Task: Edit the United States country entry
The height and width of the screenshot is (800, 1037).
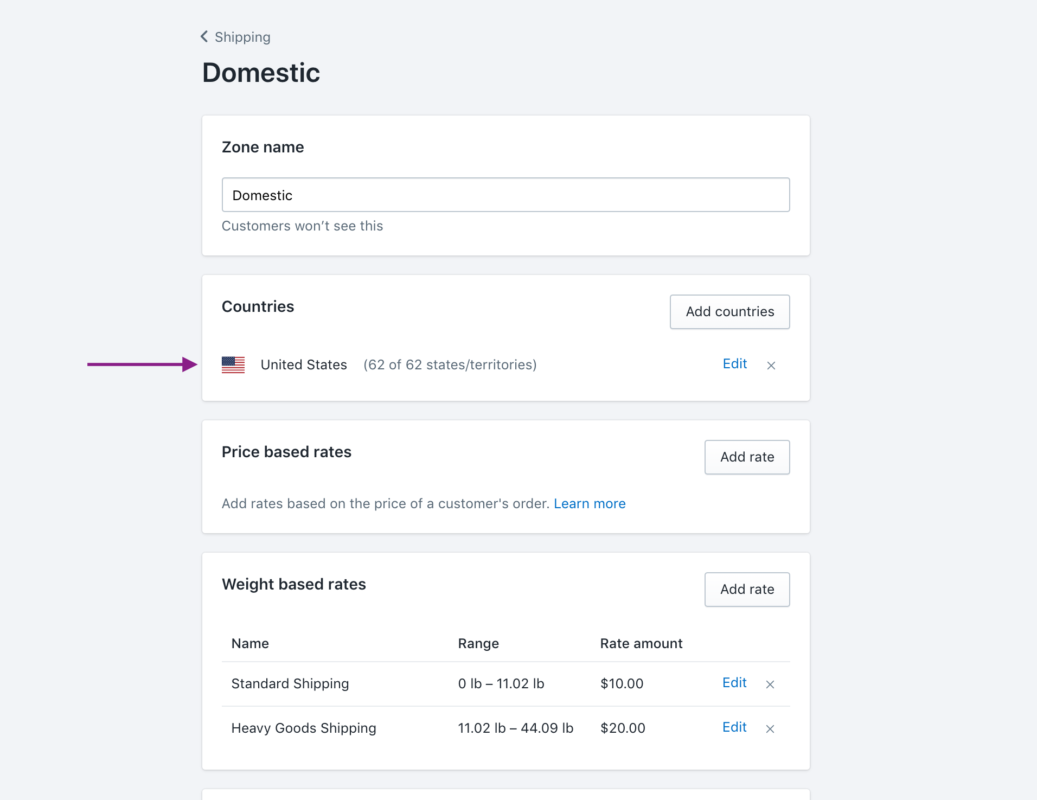Action: [x=734, y=364]
